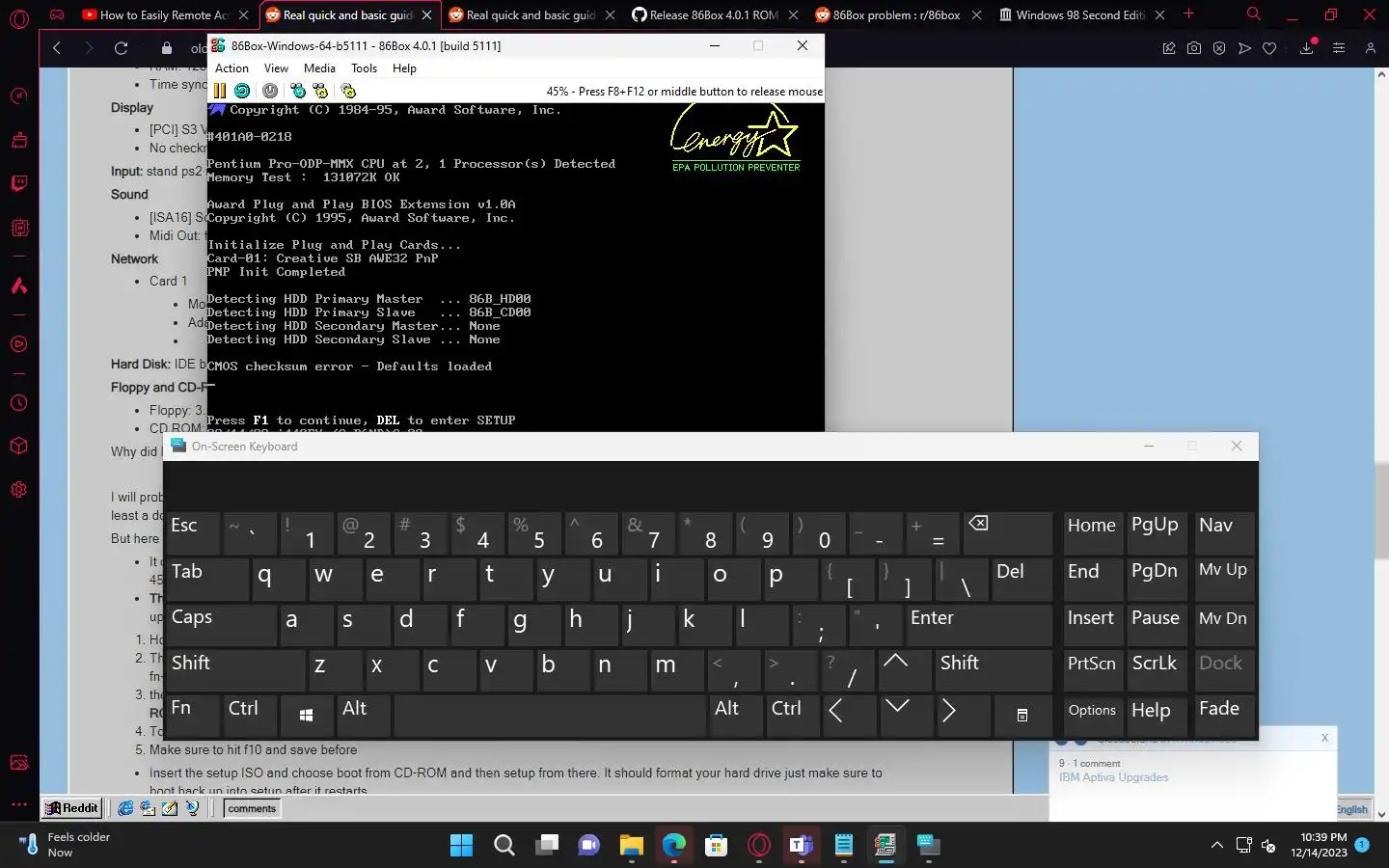1389x868 pixels.
Task: Click the 86Box hard reset icon
Action: pyautogui.click(x=242, y=91)
